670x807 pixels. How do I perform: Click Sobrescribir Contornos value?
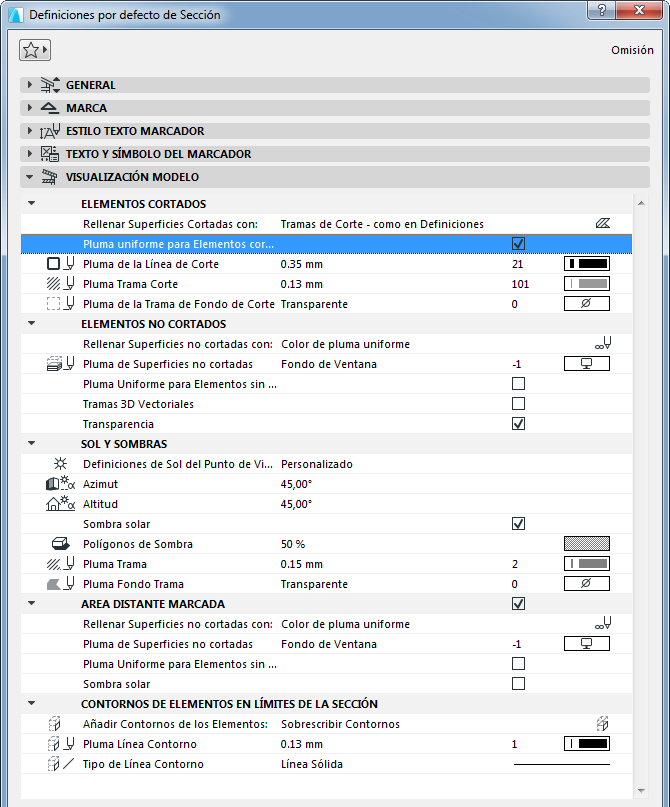(340, 724)
